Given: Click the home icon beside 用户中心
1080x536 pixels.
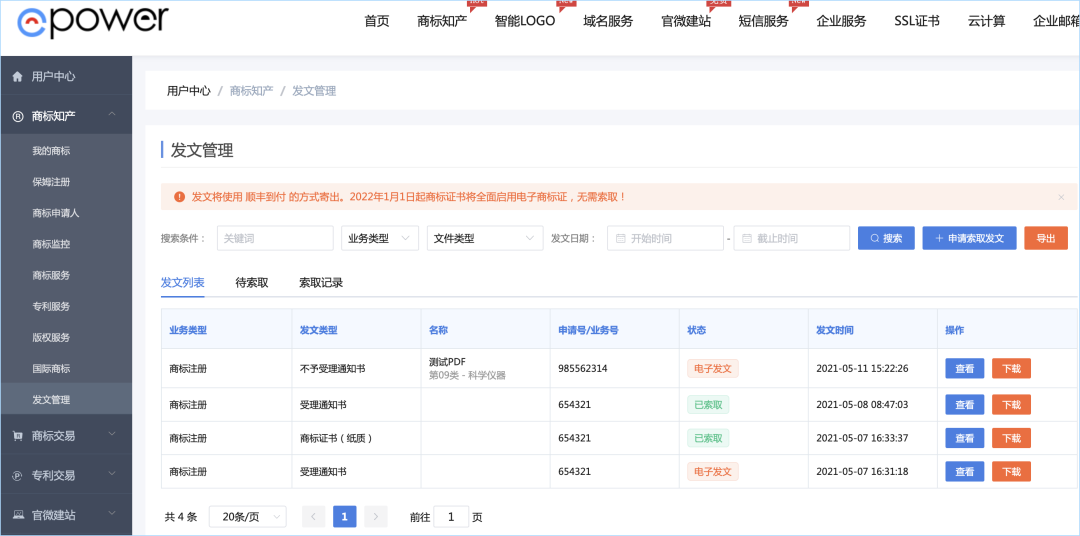Looking at the screenshot, I should [x=18, y=76].
